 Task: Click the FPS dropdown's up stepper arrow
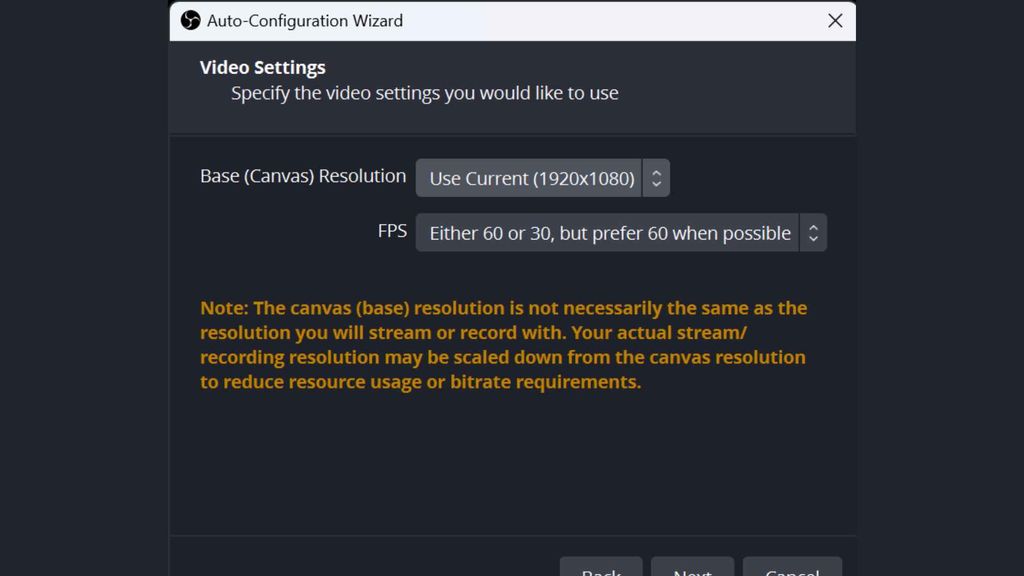[813, 226]
